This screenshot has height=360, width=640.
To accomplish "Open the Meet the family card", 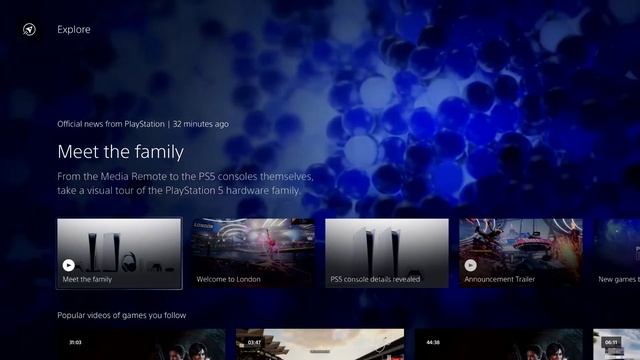I will pyautogui.click(x=119, y=253).
